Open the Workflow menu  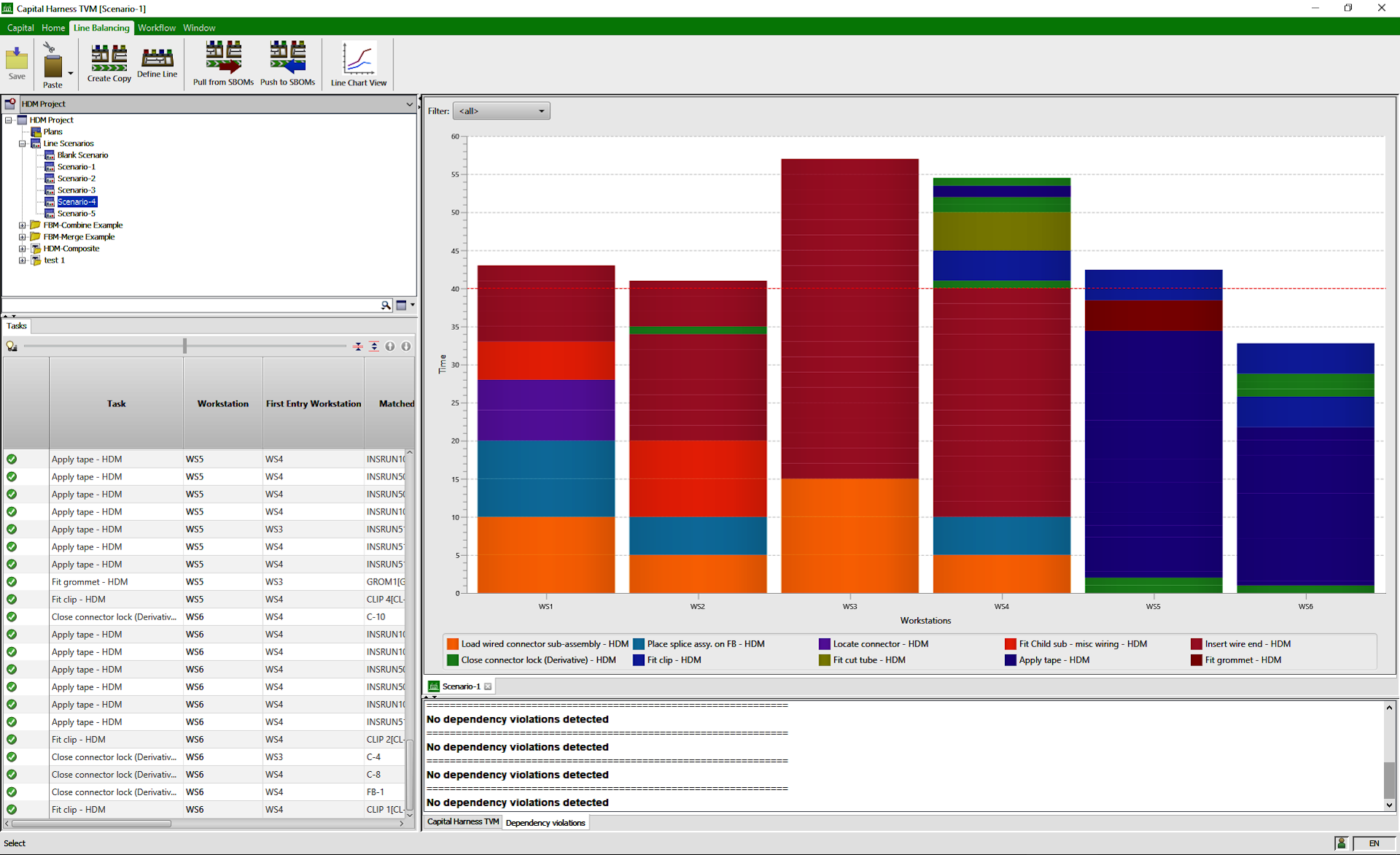(x=156, y=28)
